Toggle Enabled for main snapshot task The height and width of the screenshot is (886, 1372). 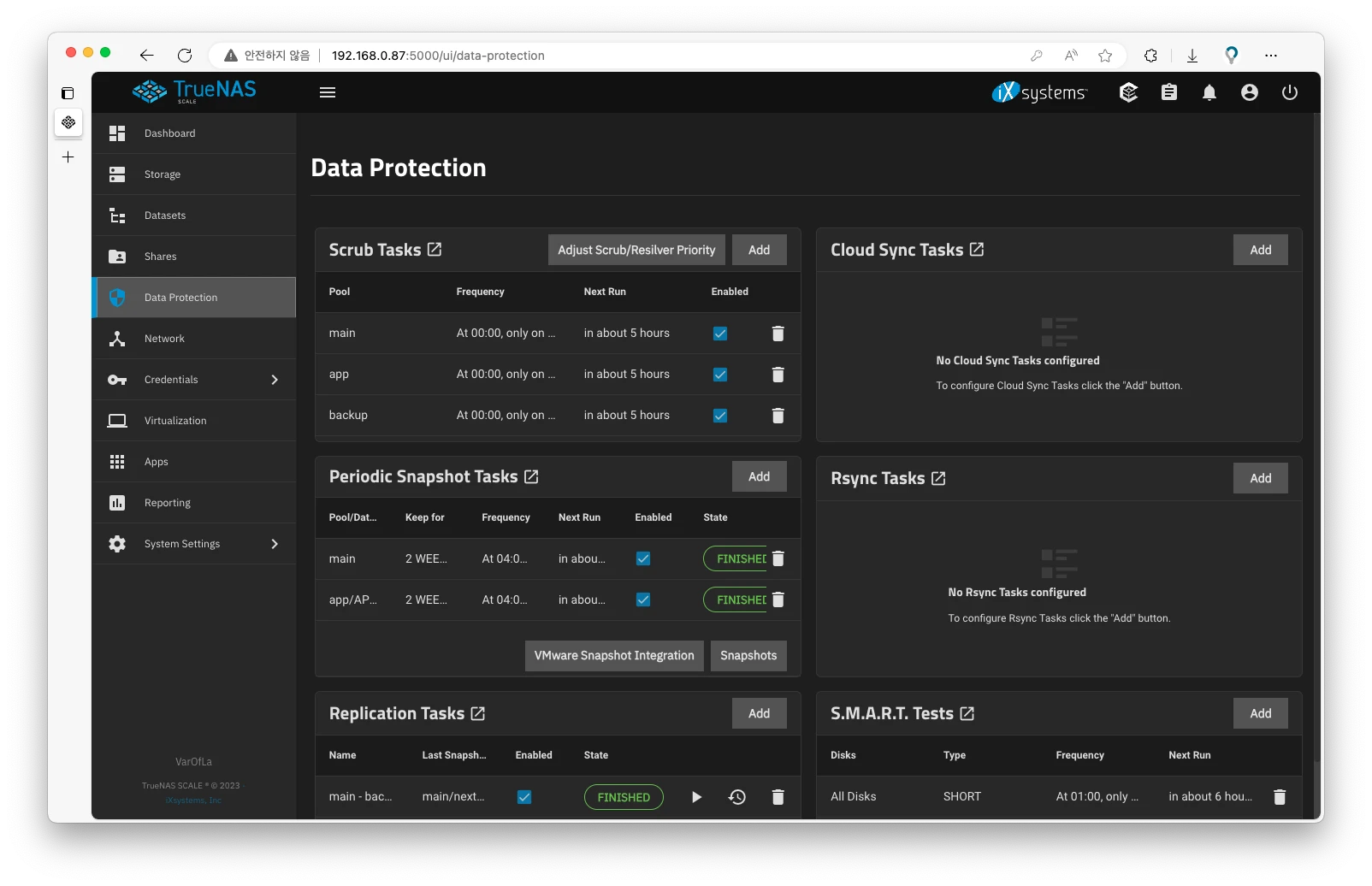(x=643, y=558)
